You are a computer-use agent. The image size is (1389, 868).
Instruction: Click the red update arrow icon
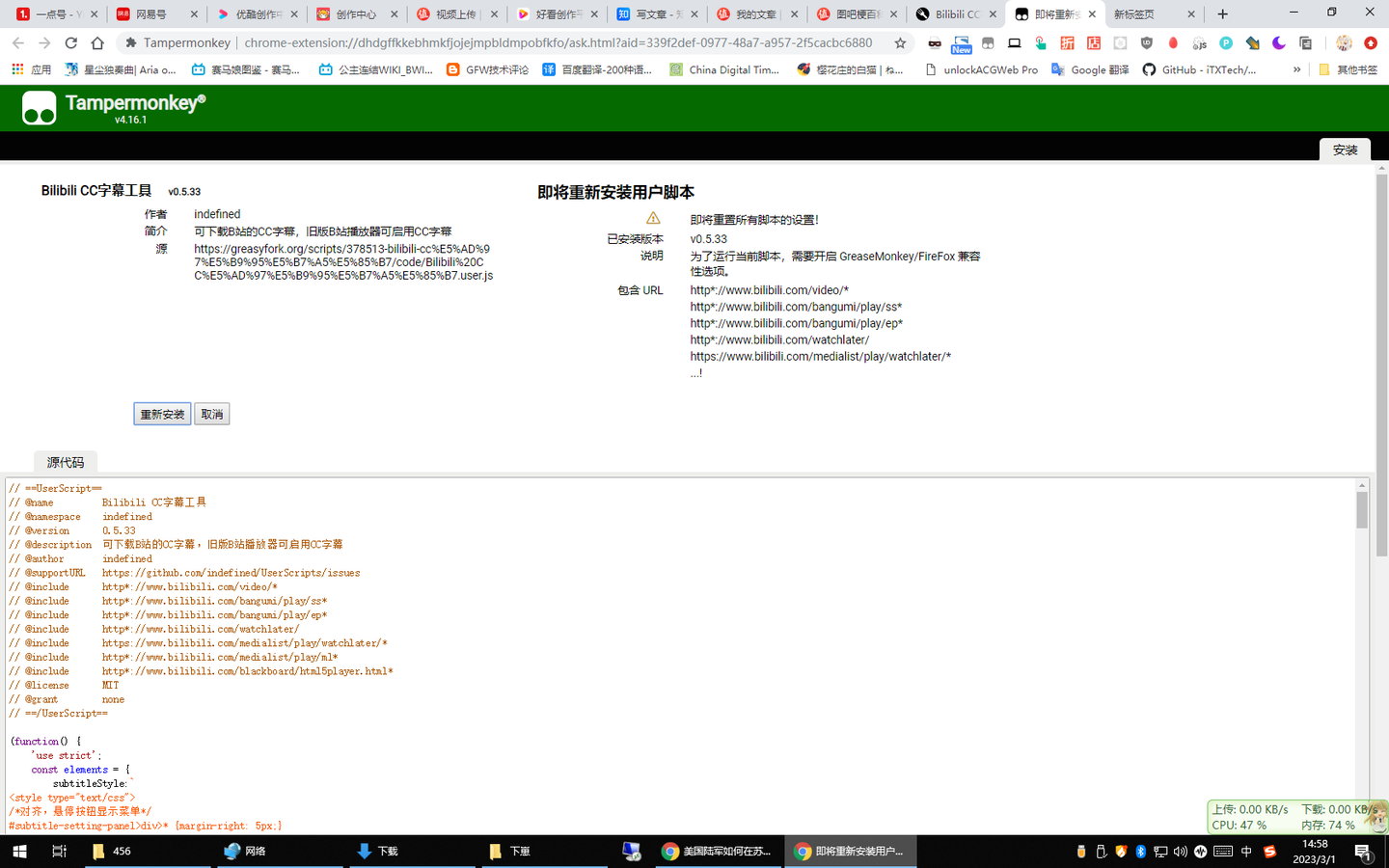point(1371,42)
